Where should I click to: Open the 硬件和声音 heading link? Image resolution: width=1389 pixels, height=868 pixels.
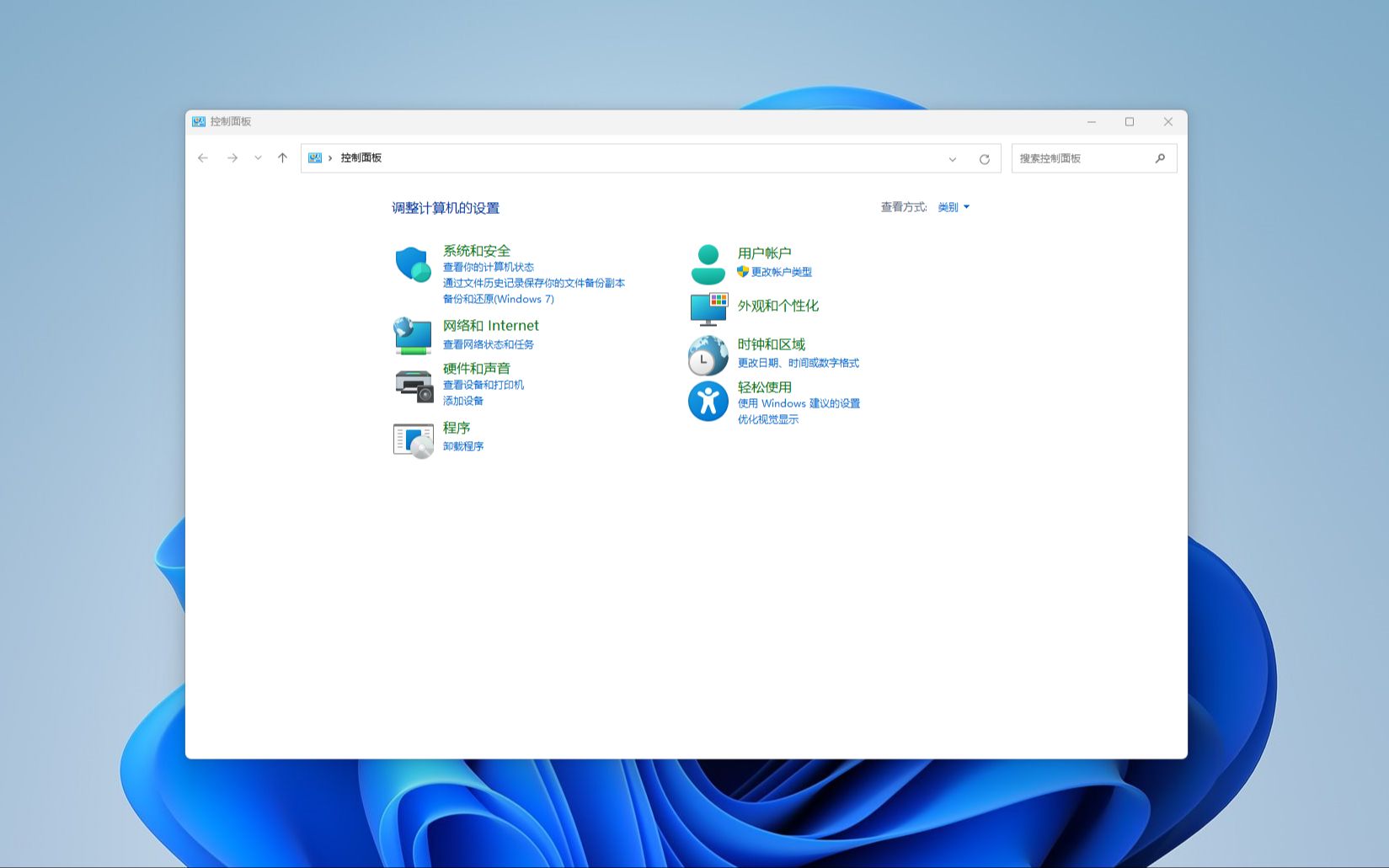tap(477, 369)
